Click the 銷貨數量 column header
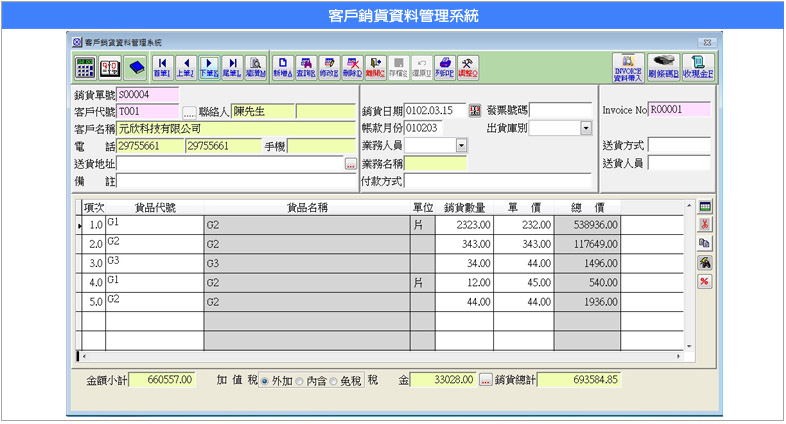Screen dimensions: 786x424 tap(464, 208)
